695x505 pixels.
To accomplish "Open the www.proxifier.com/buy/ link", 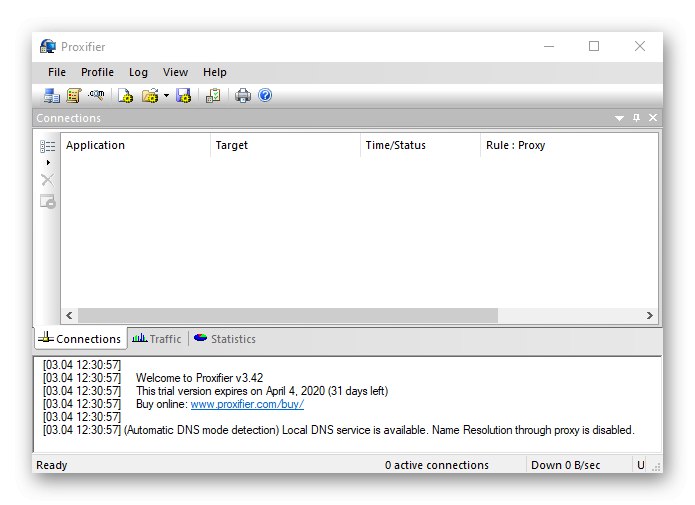I will click(247, 404).
